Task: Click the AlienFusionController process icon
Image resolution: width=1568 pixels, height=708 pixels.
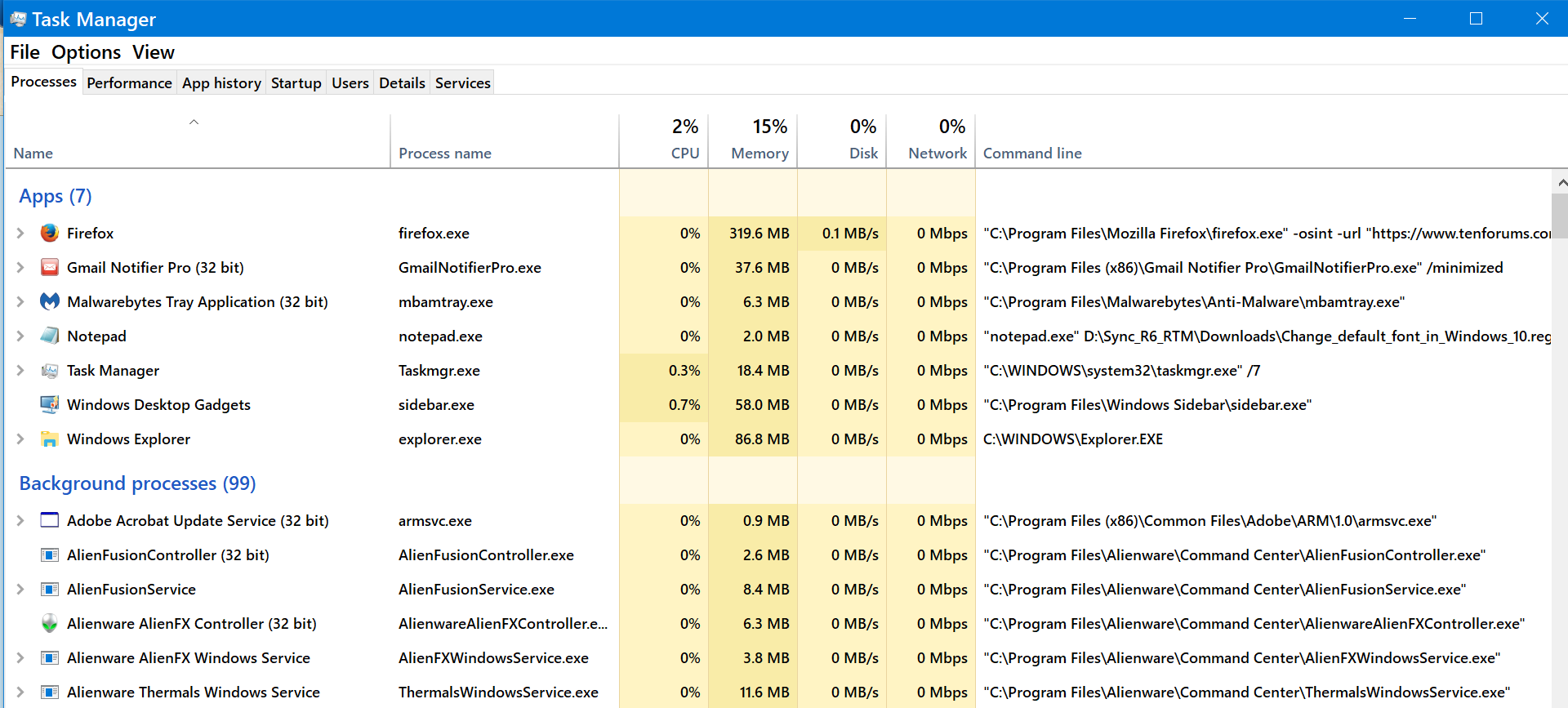Action: [x=50, y=555]
